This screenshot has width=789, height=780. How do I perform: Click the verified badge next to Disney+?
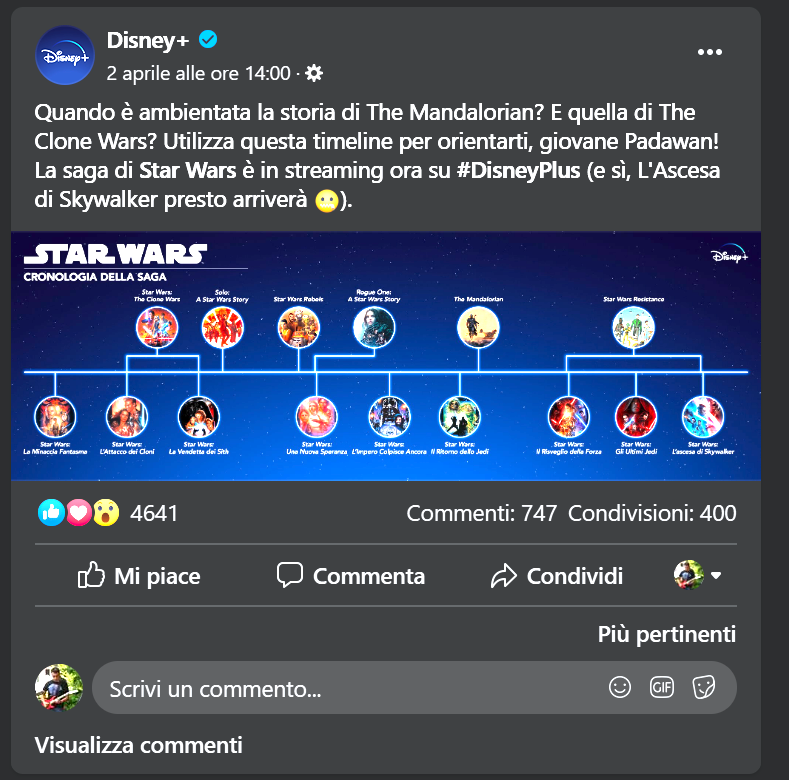208,39
